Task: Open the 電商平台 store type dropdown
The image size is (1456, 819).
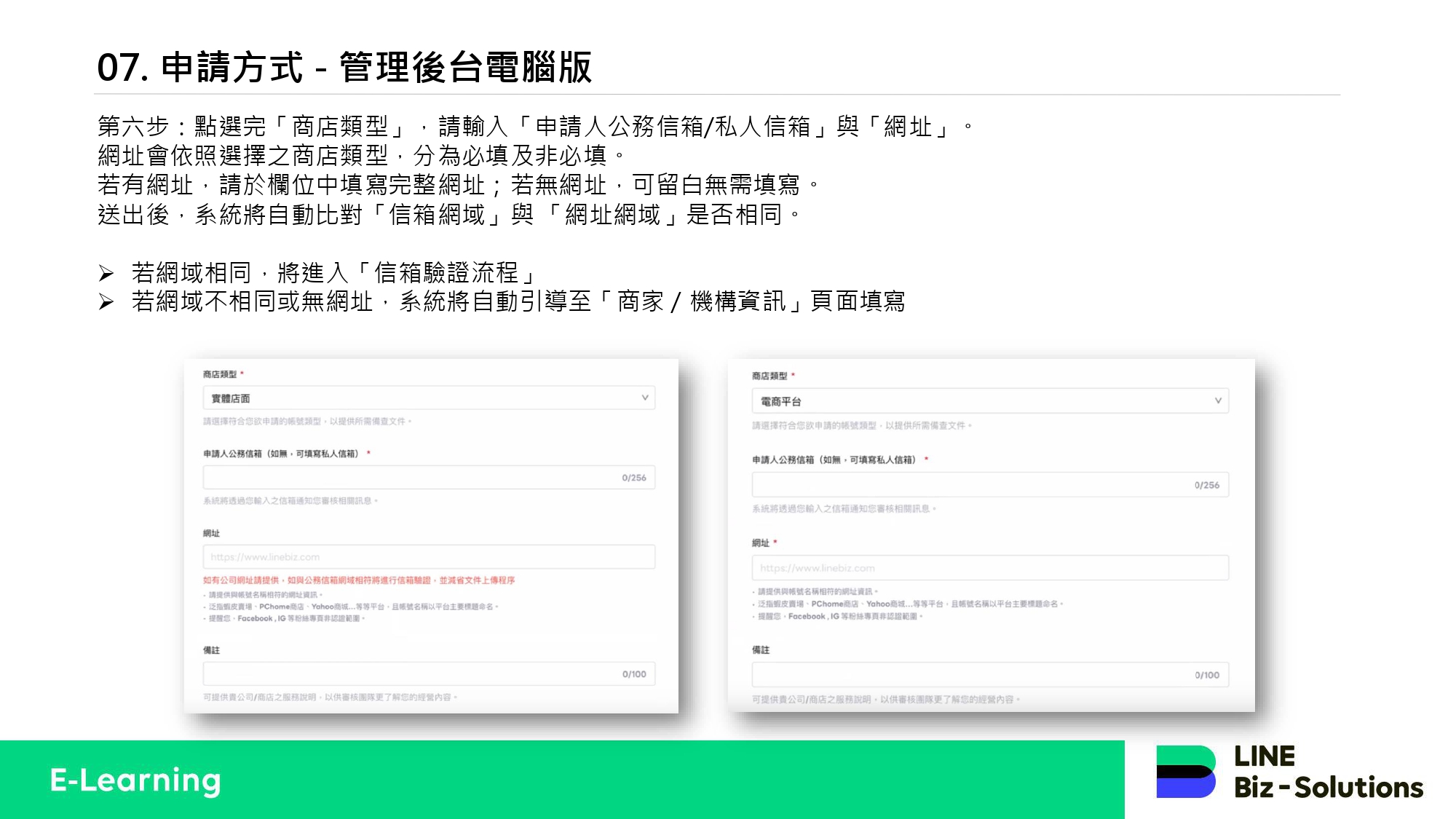Action: pos(989,401)
